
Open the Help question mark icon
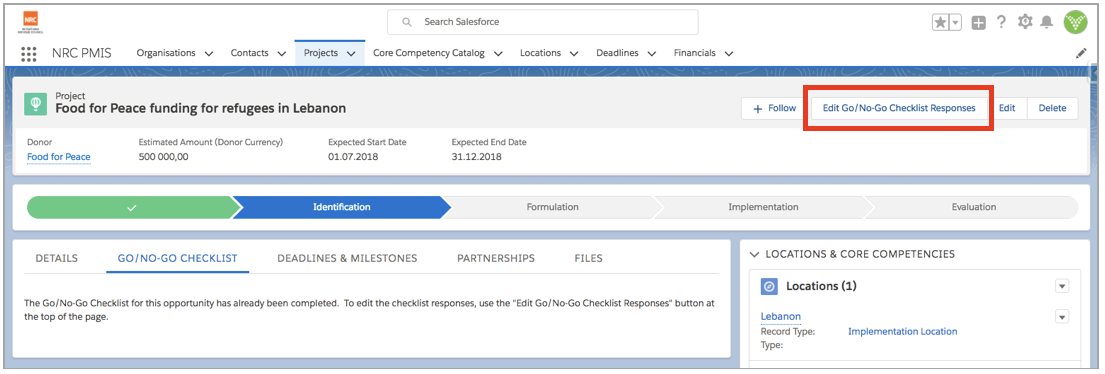[1001, 22]
